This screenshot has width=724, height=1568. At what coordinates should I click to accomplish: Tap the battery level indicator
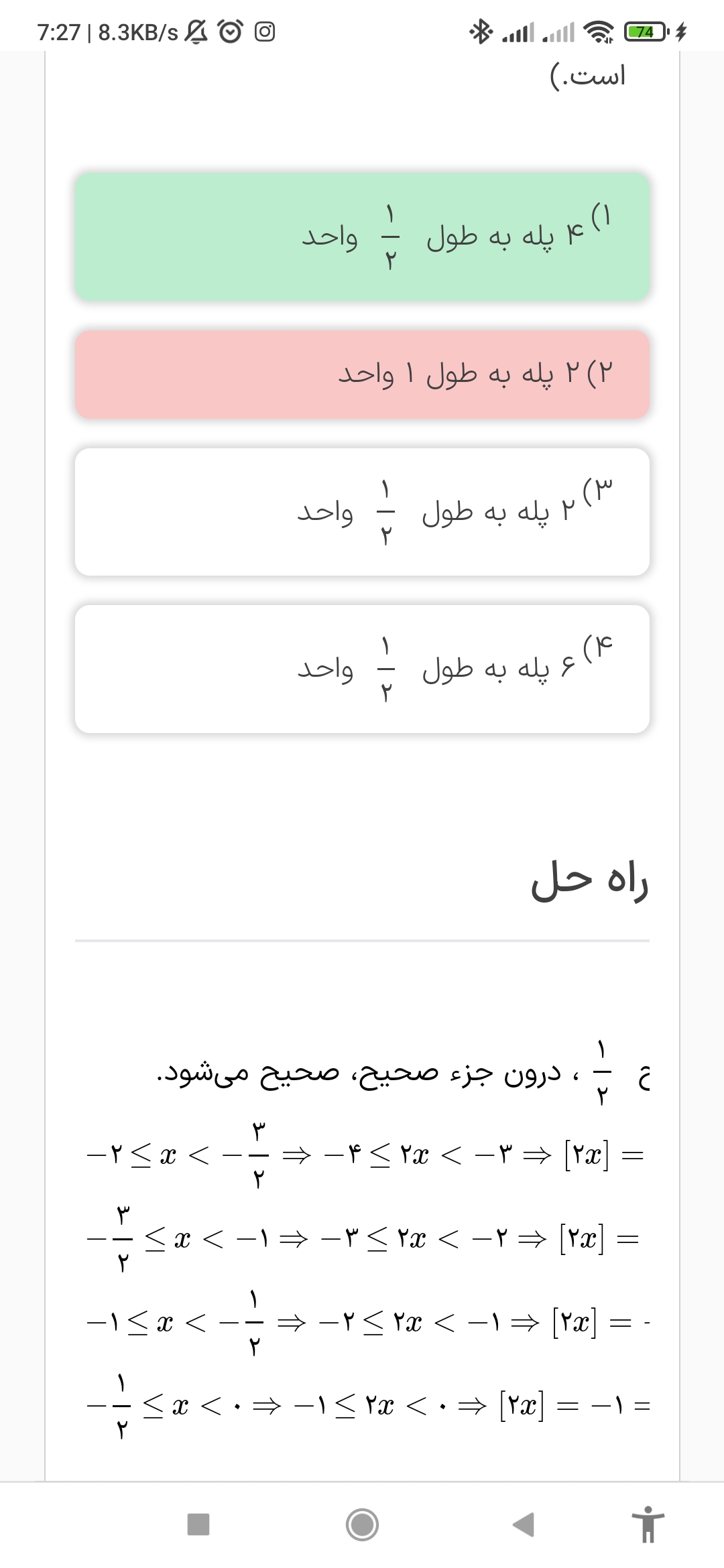click(645, 31)
